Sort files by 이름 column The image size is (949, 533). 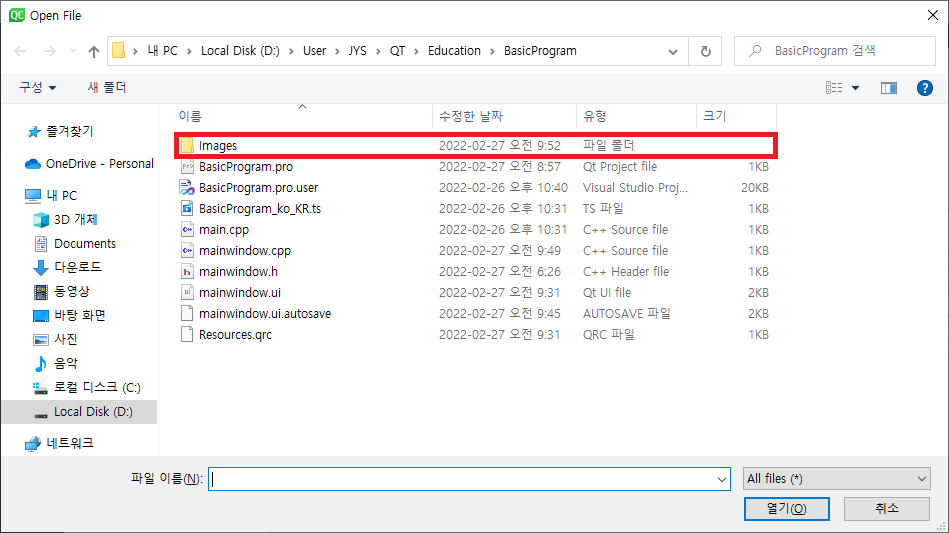tap(190, 116)
